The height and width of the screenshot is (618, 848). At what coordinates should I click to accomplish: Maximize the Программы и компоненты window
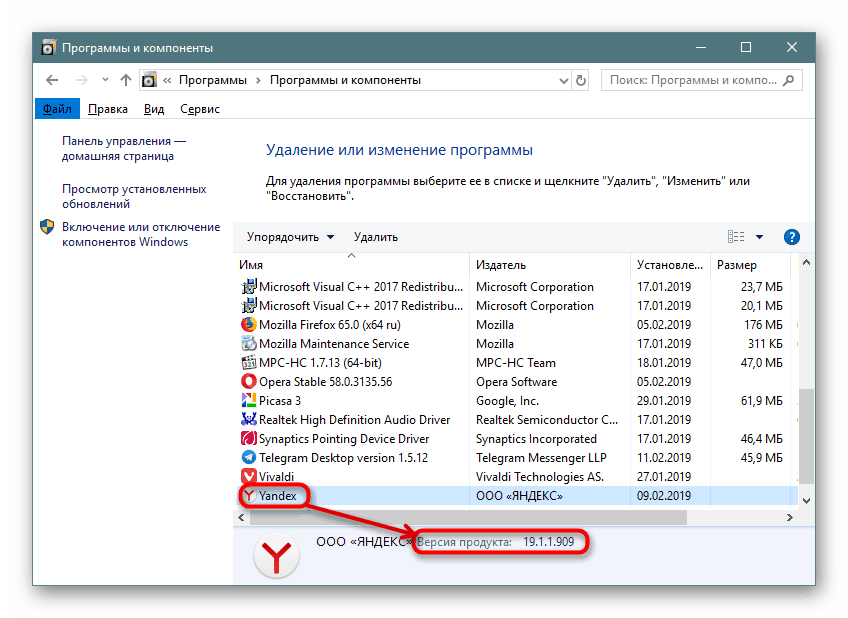[746, 48]
